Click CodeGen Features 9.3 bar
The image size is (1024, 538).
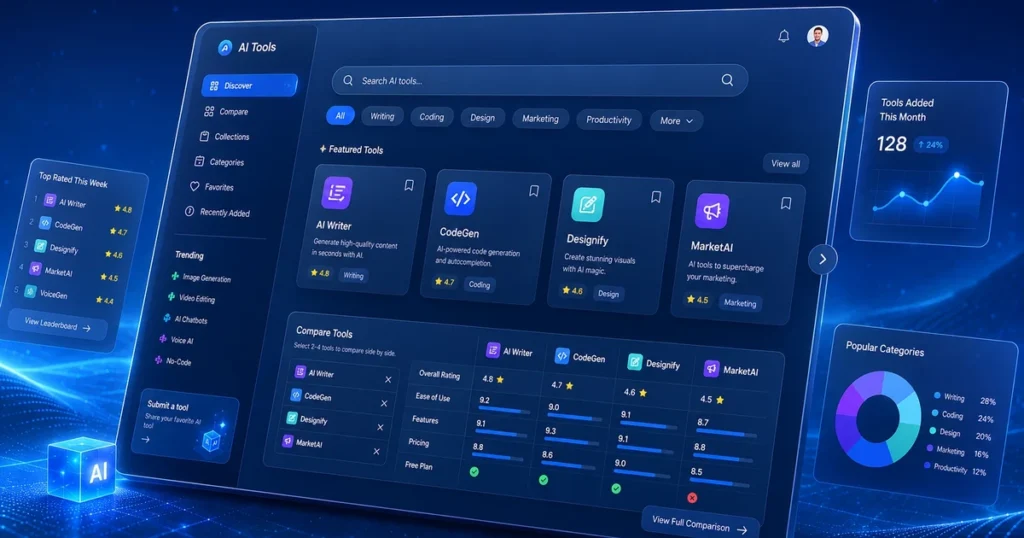[x=570, y=442]
